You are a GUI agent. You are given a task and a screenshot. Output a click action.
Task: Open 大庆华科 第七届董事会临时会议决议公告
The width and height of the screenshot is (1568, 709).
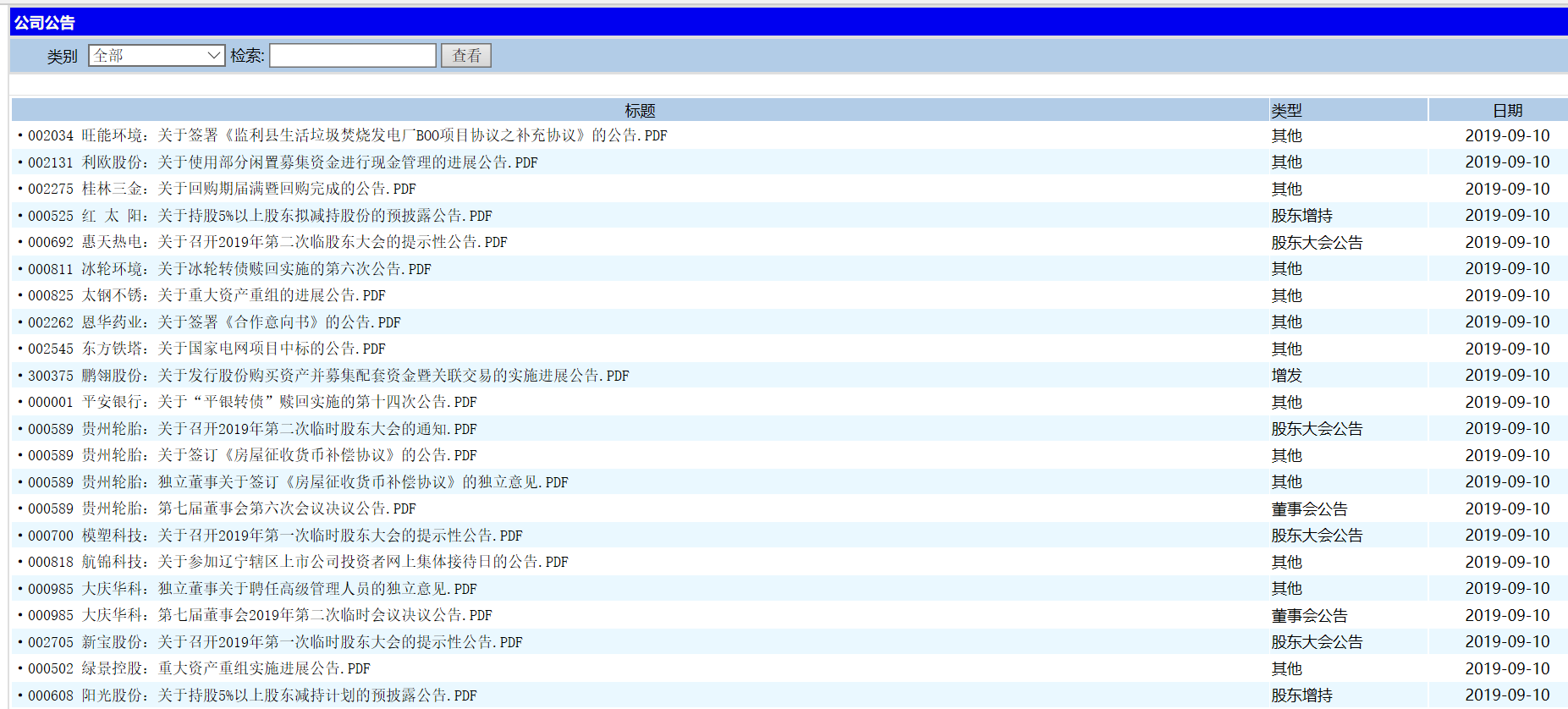(x=260, y=615)
